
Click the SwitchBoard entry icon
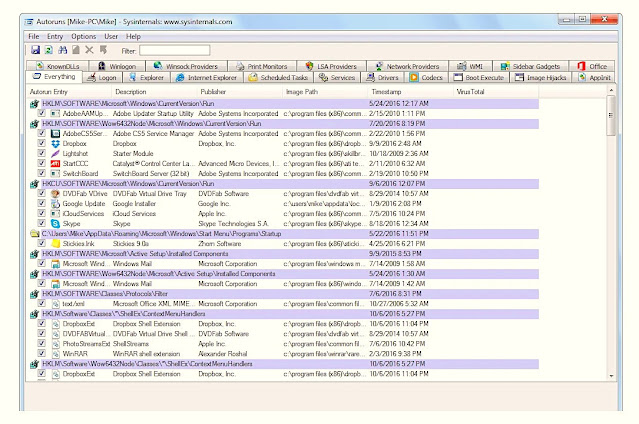[x=55, y=174]
